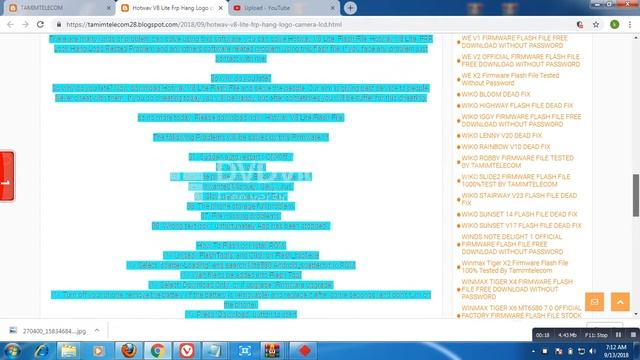This screenshot has height=360, width=640.
Task: View site security lock info
Action: click(59, 24)
